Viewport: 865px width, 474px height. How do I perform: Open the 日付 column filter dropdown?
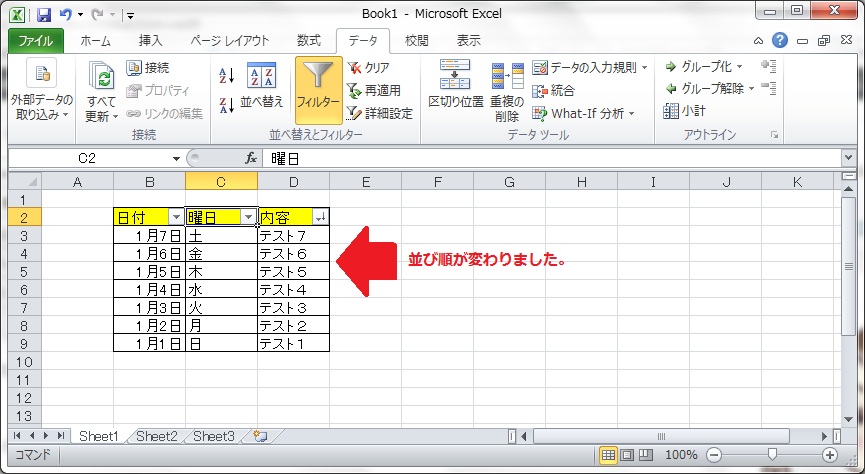pyautogui.click(x=176, y=217)
